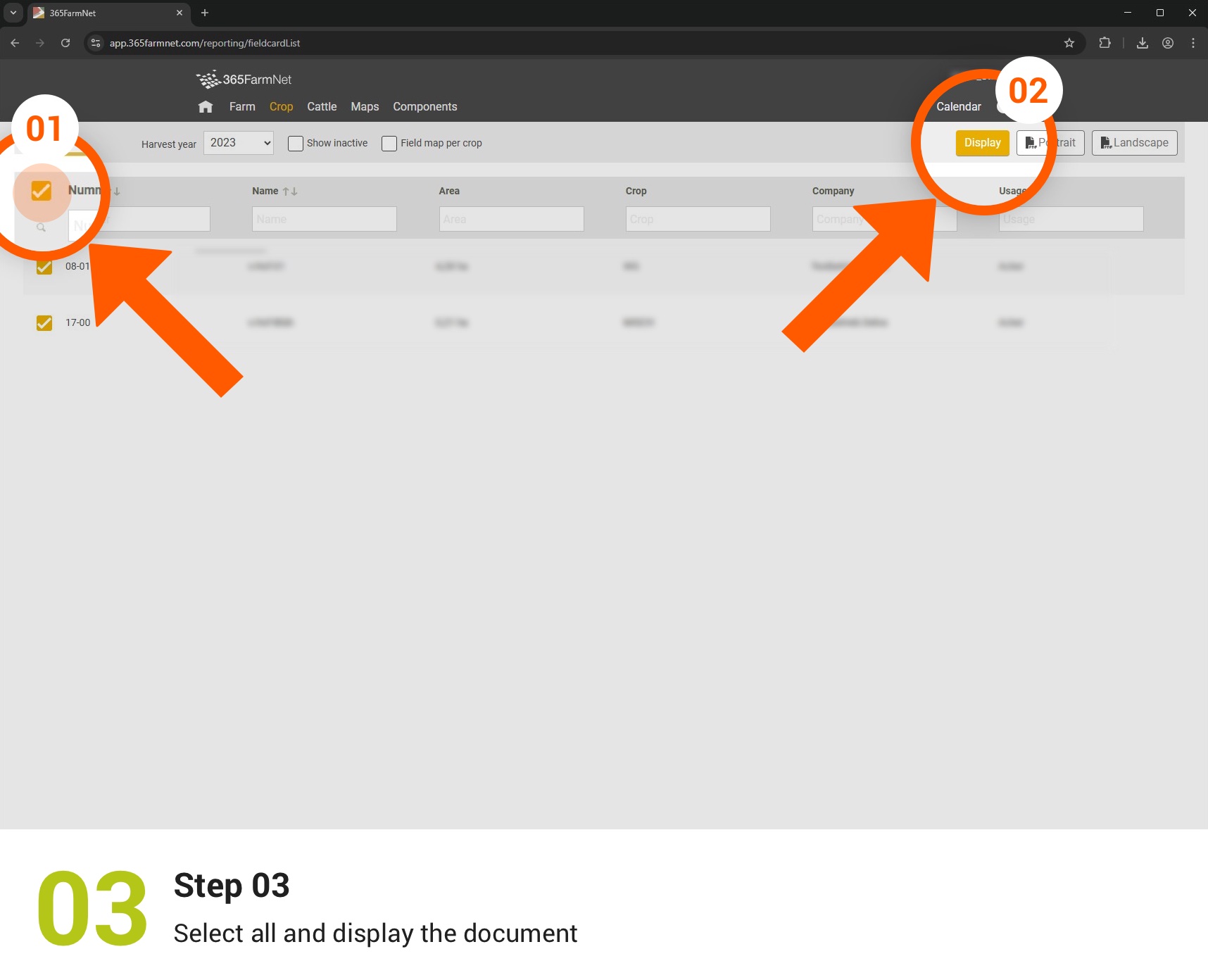Open the Harvest year dropdown
The height and width of the screenshot is (980, 1208).
[x=239, y=143]
